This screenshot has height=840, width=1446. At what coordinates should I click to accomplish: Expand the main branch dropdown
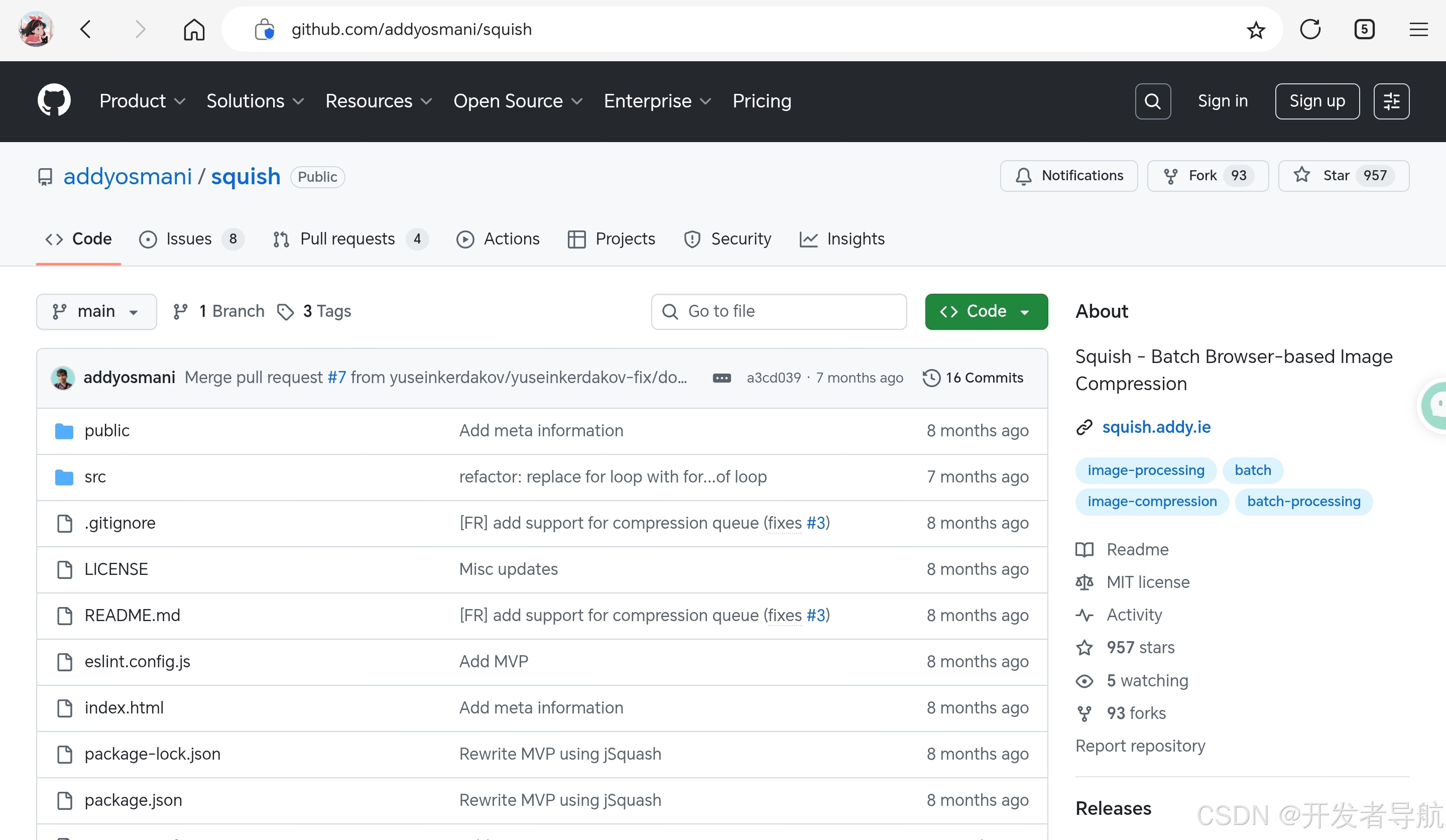[x=96, y=312]
